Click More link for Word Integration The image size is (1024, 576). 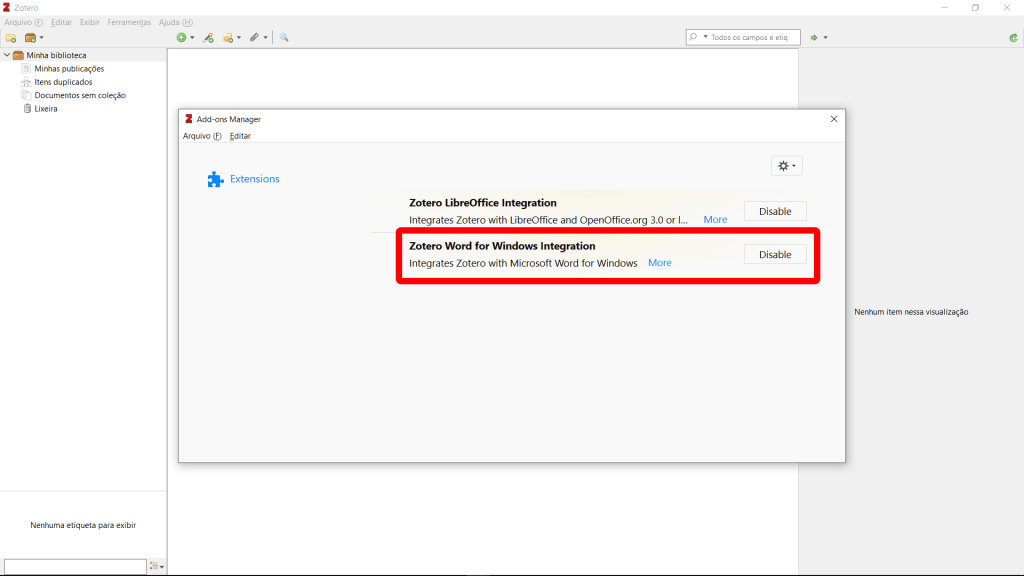pyautogui.click(x=659, y=263)
